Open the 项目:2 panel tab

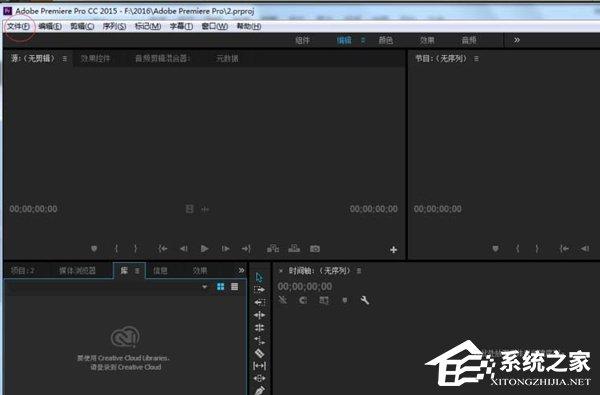click(x=23, y=271)
